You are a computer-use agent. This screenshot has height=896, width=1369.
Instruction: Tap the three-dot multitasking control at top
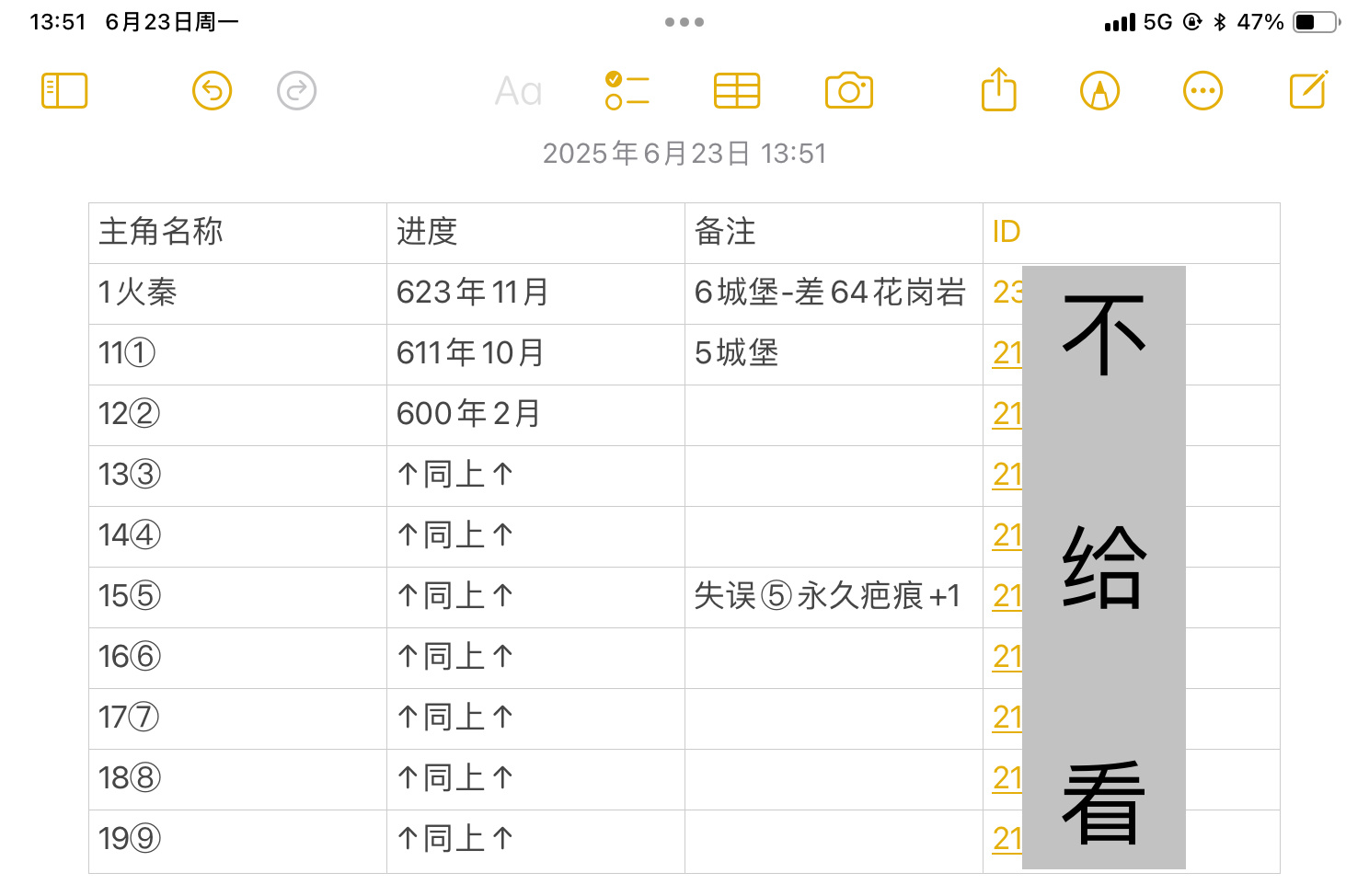click(x=684, y=22)
